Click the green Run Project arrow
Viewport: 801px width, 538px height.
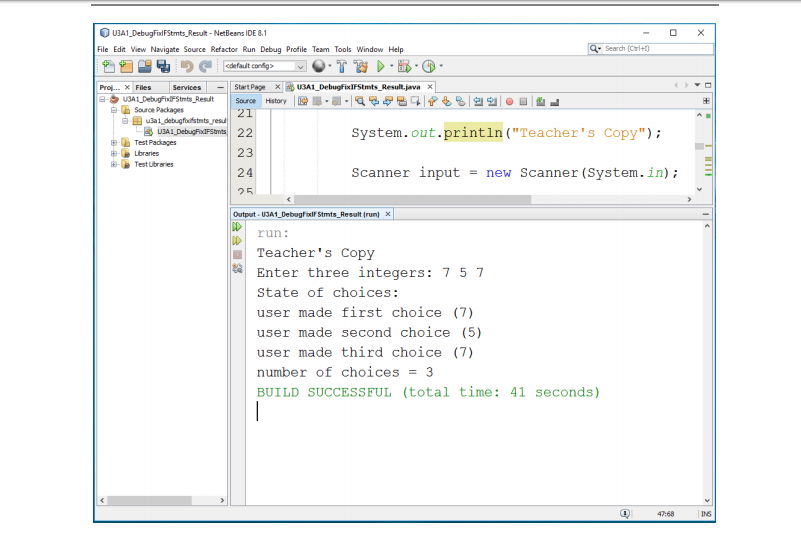[x=381, y=66]
